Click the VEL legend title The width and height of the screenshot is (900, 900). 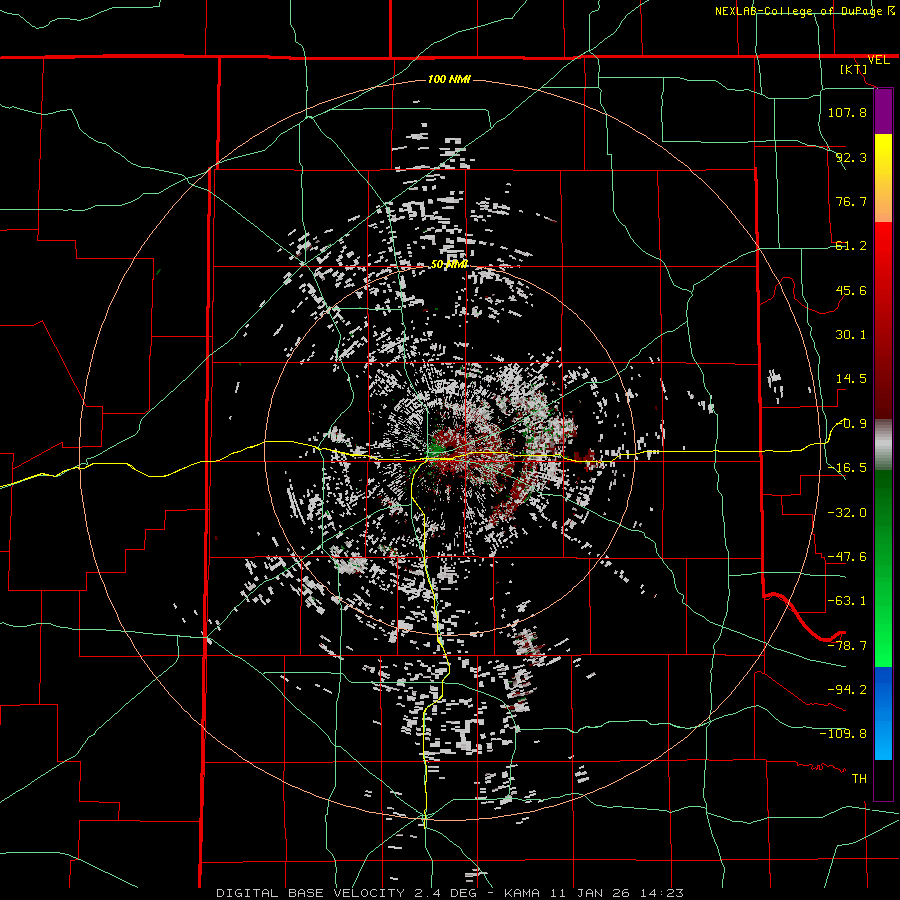point(879,60)
